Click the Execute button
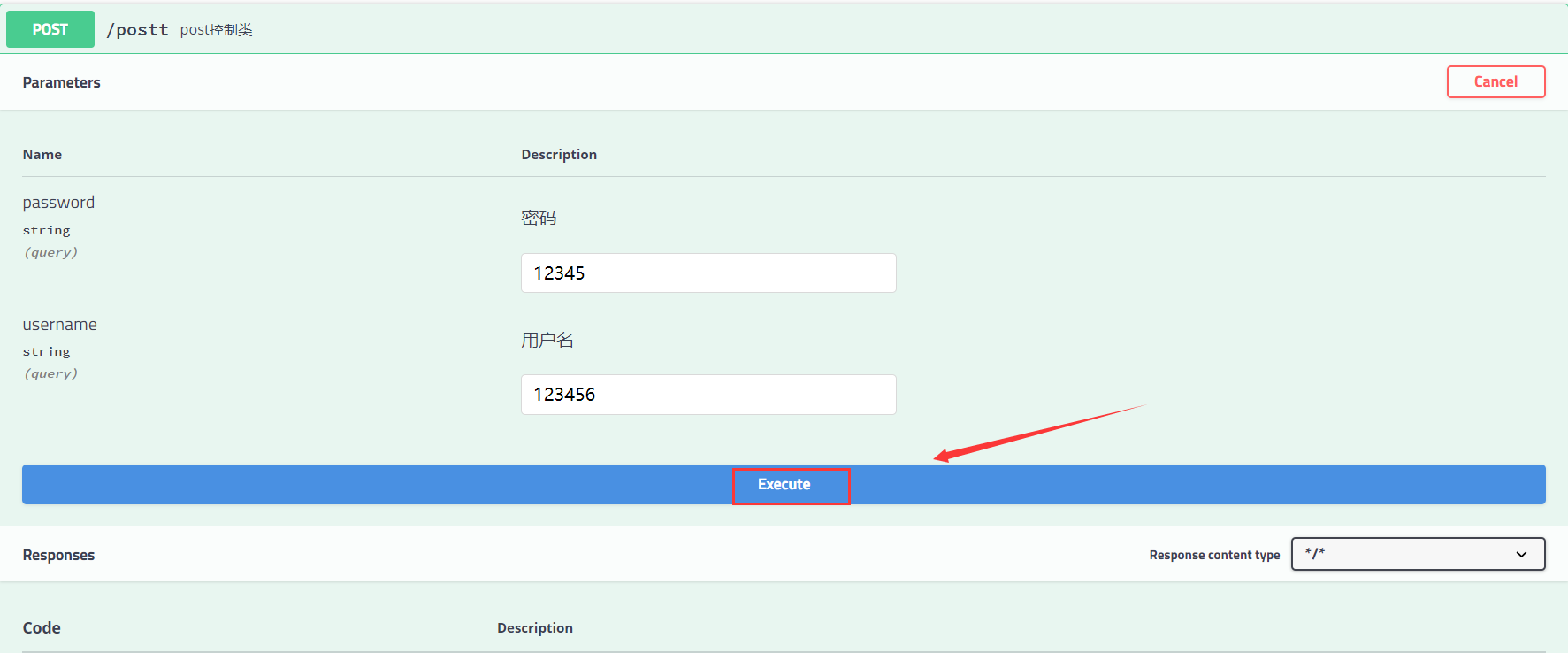The width and height of the screenshot is (1568, 653). (784, 484)
